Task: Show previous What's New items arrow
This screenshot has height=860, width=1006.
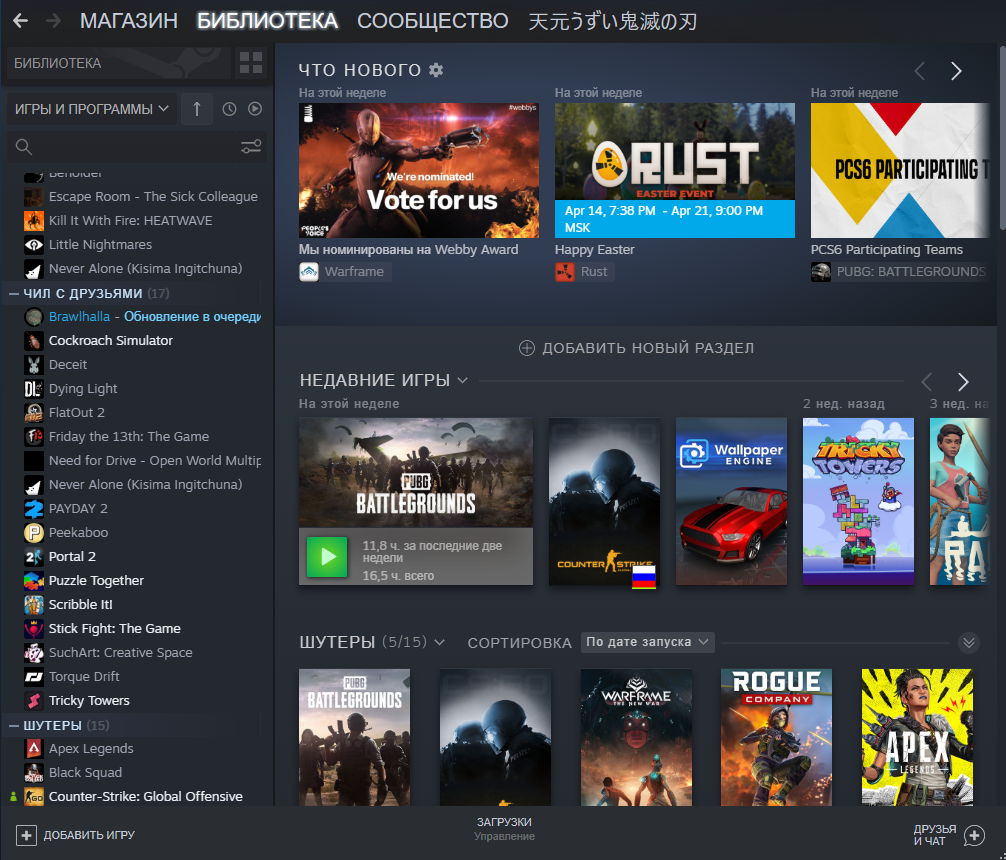Action: (919, 71)
